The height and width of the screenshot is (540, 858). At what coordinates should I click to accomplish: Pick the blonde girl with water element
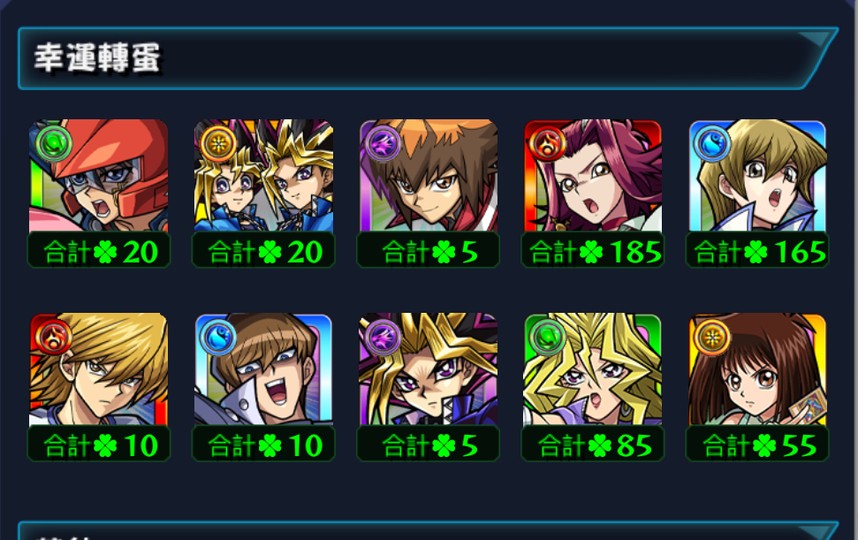(x=757, y=175)
